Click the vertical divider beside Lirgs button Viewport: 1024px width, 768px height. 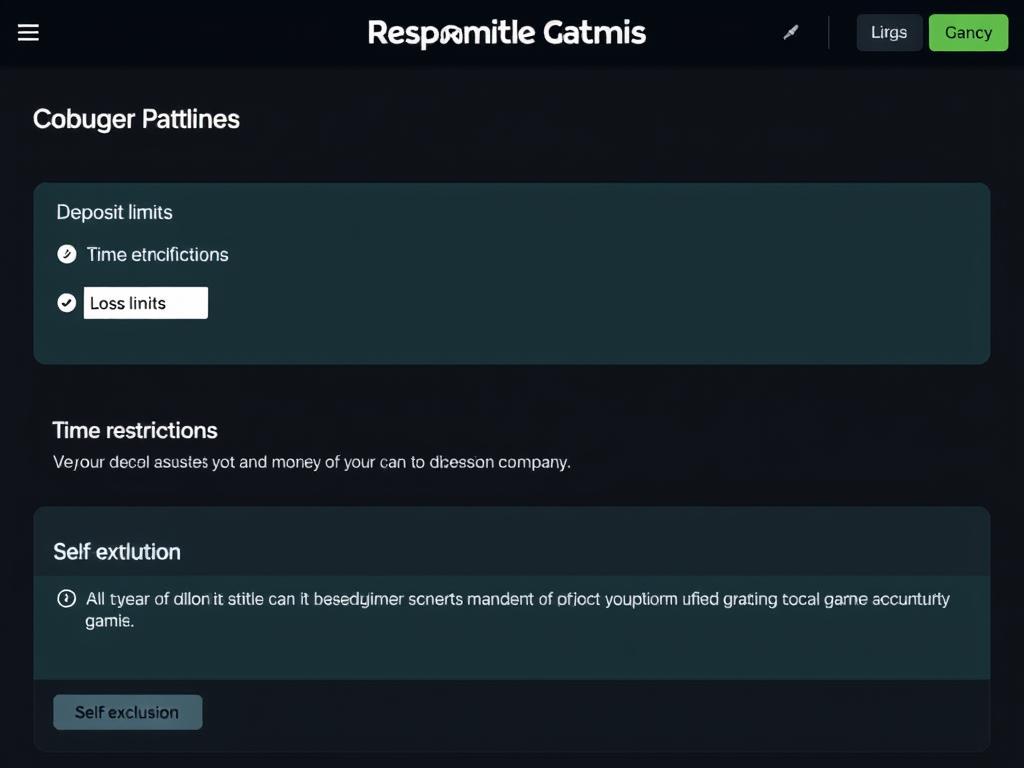pos(829,33)
